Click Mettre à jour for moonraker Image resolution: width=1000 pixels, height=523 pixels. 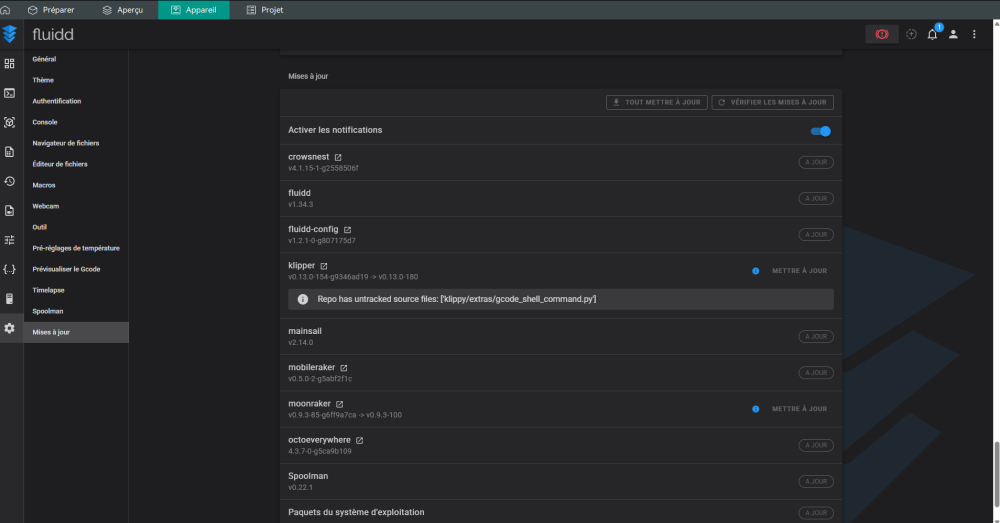point(799,409)
